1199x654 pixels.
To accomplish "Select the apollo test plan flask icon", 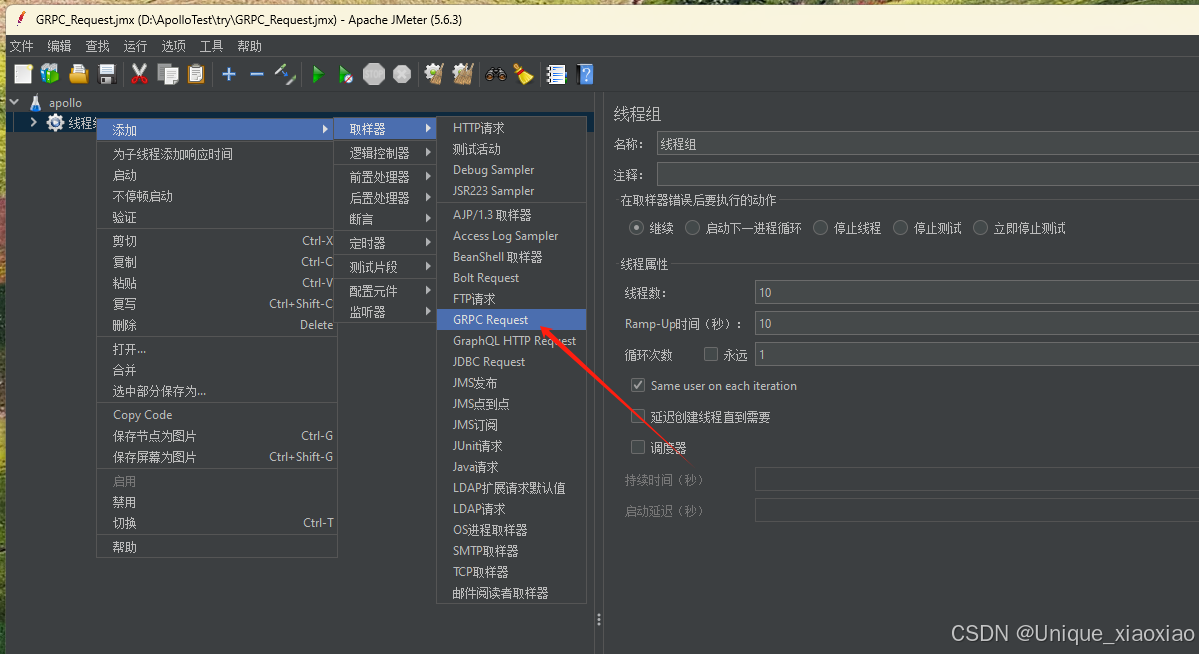I will pyautogui.click(x=35, y=102).
